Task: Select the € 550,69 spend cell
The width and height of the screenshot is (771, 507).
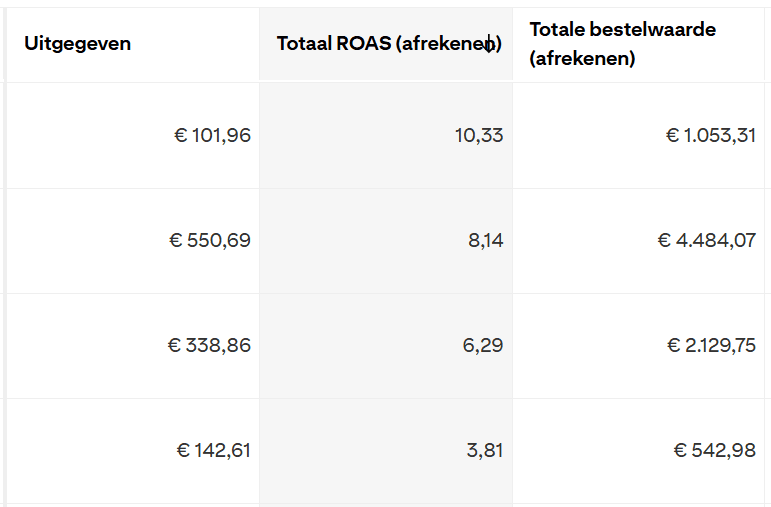Action: tap(210, 240)
